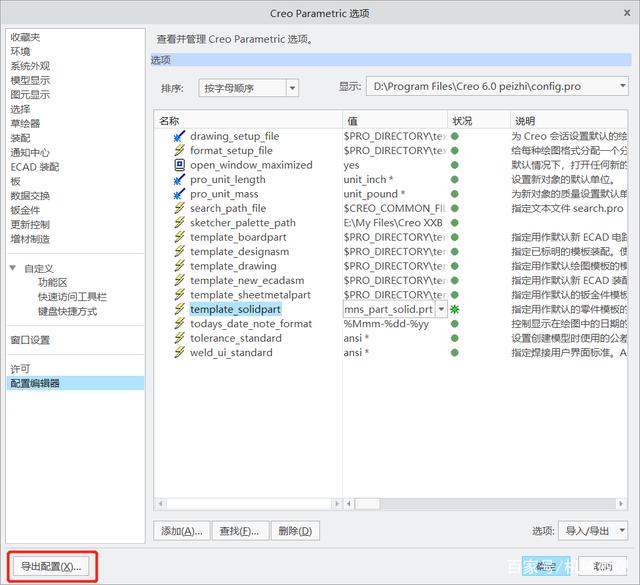Click the green status dot for drawing_setup_file

point(455,136)
